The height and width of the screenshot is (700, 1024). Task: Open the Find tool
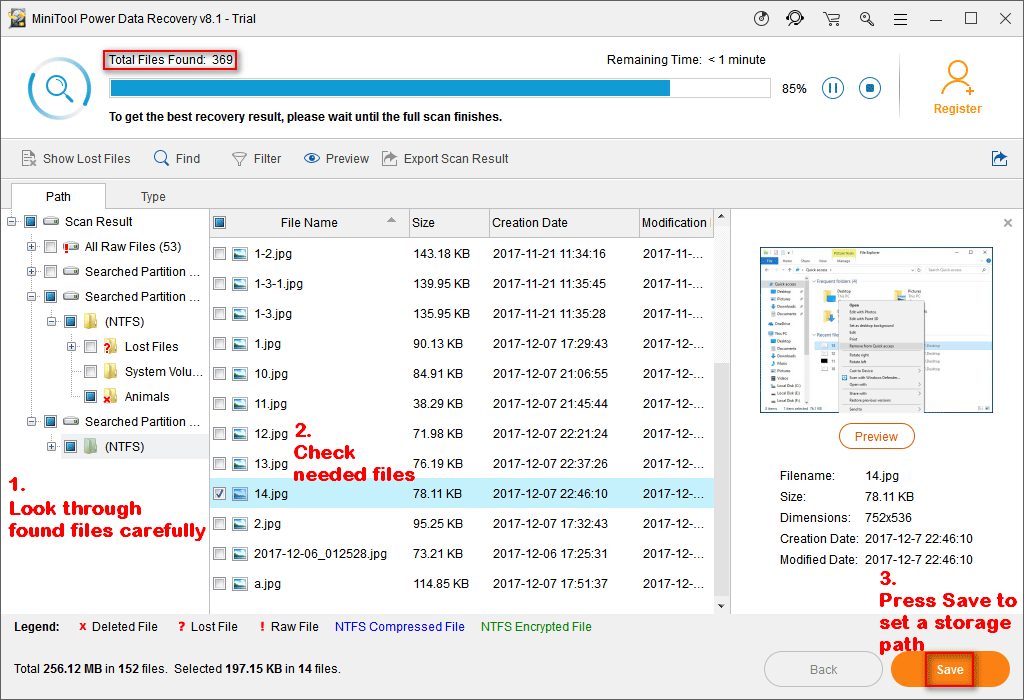point(177,159)
